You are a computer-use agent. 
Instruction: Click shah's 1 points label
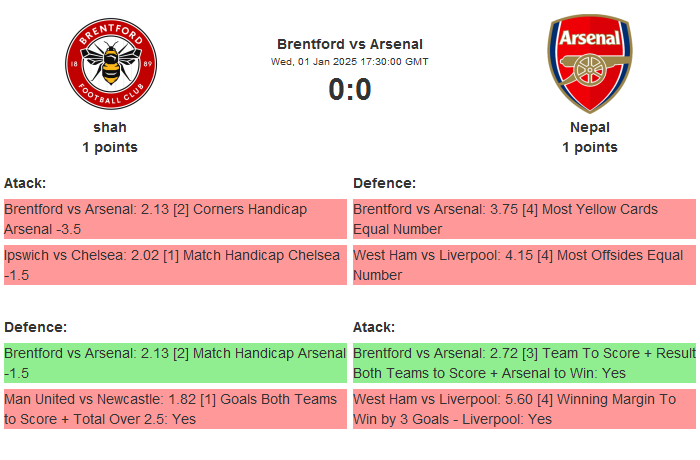110,147
